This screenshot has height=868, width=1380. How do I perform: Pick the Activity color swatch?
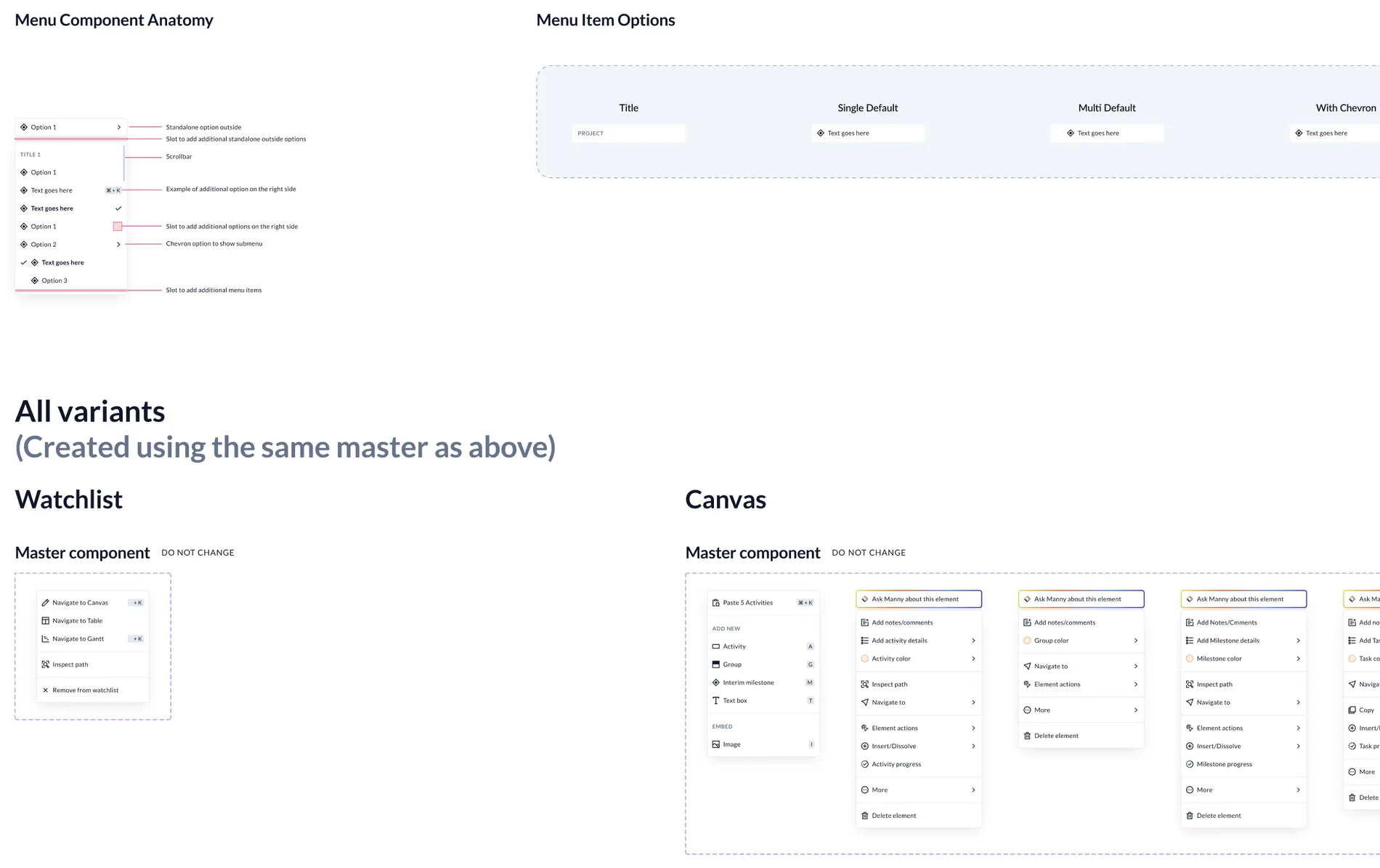click(864, 659)
